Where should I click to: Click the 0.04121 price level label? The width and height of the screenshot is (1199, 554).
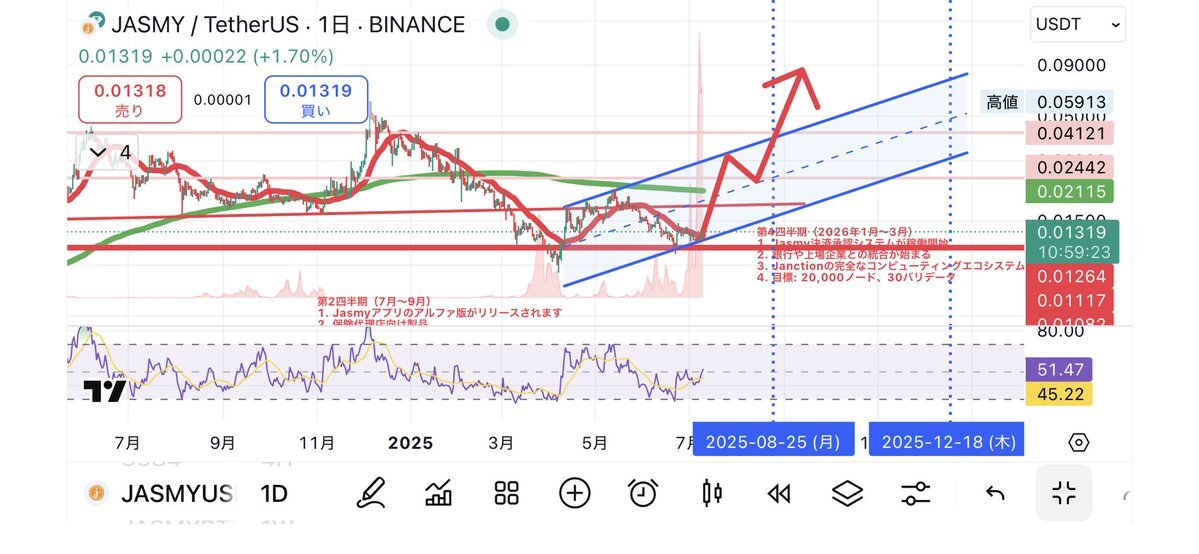(x=1071, y=133)
